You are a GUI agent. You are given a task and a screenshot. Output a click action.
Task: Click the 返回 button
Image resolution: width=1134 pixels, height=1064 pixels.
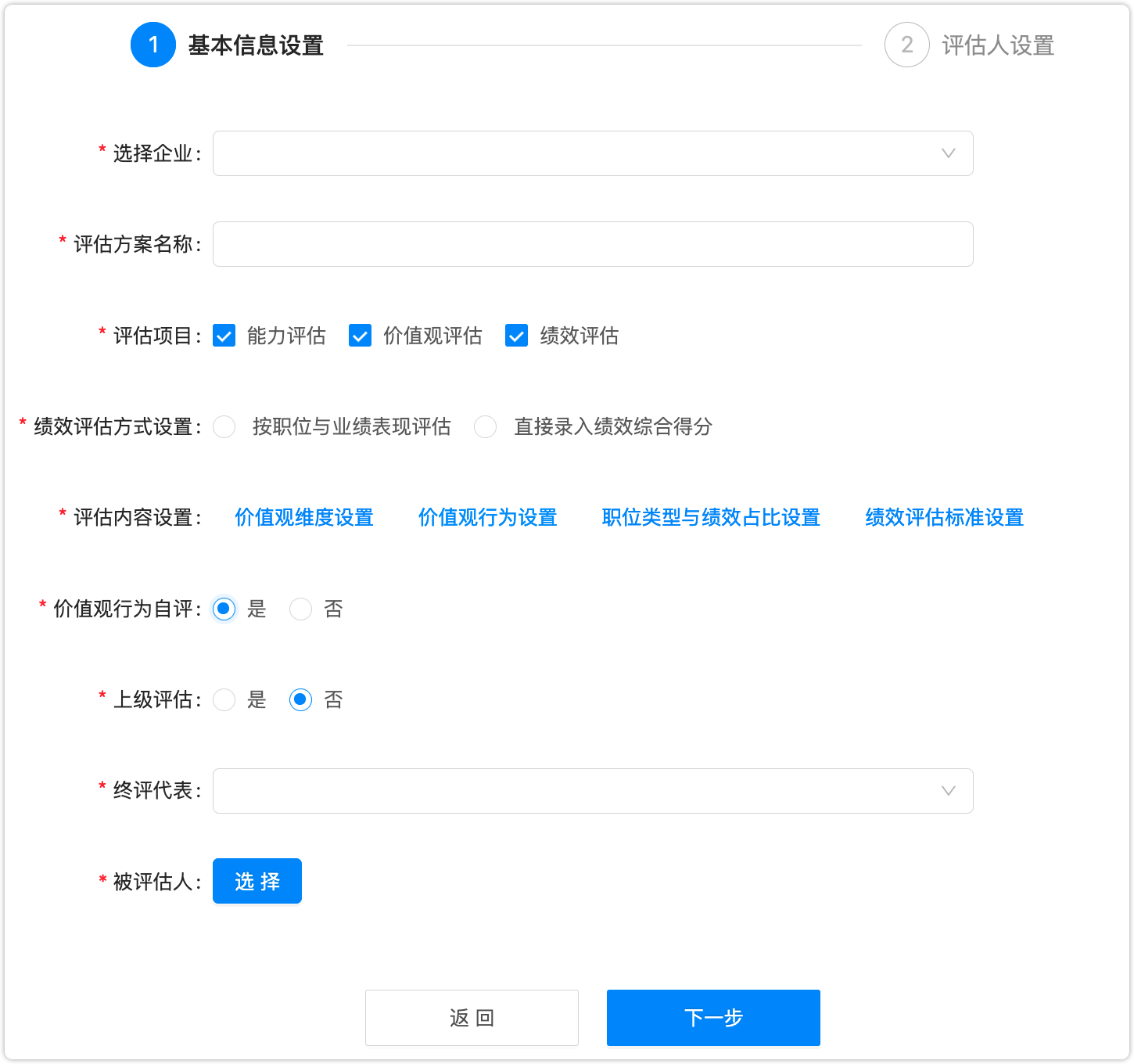472,1018
